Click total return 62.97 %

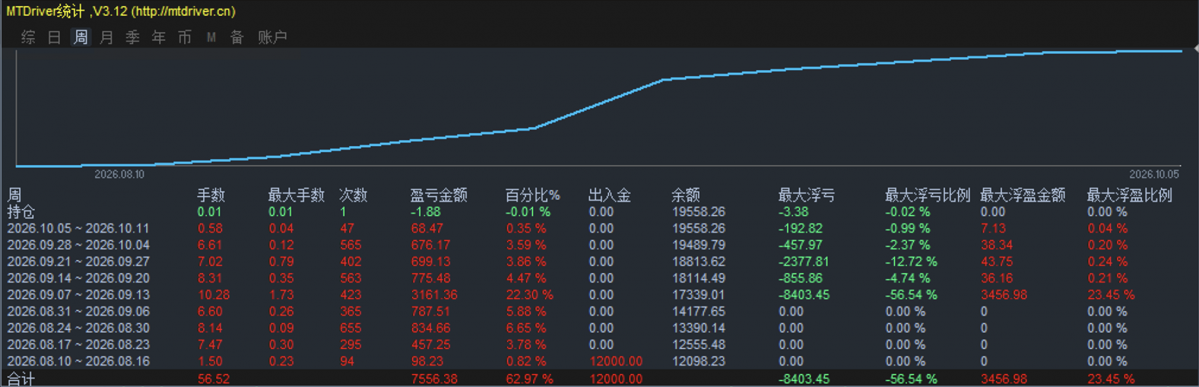point(528,379)
